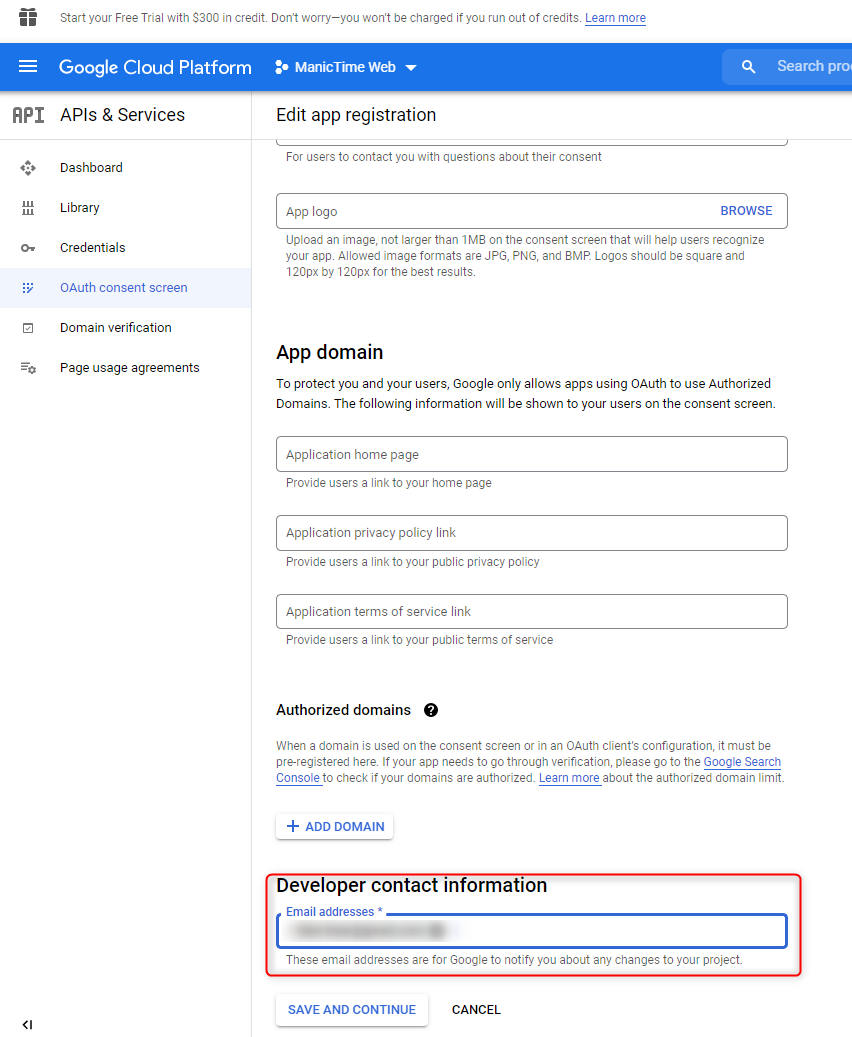Click the Library sidebar icon
This screenshot has width=852, height=1037.
28,208
